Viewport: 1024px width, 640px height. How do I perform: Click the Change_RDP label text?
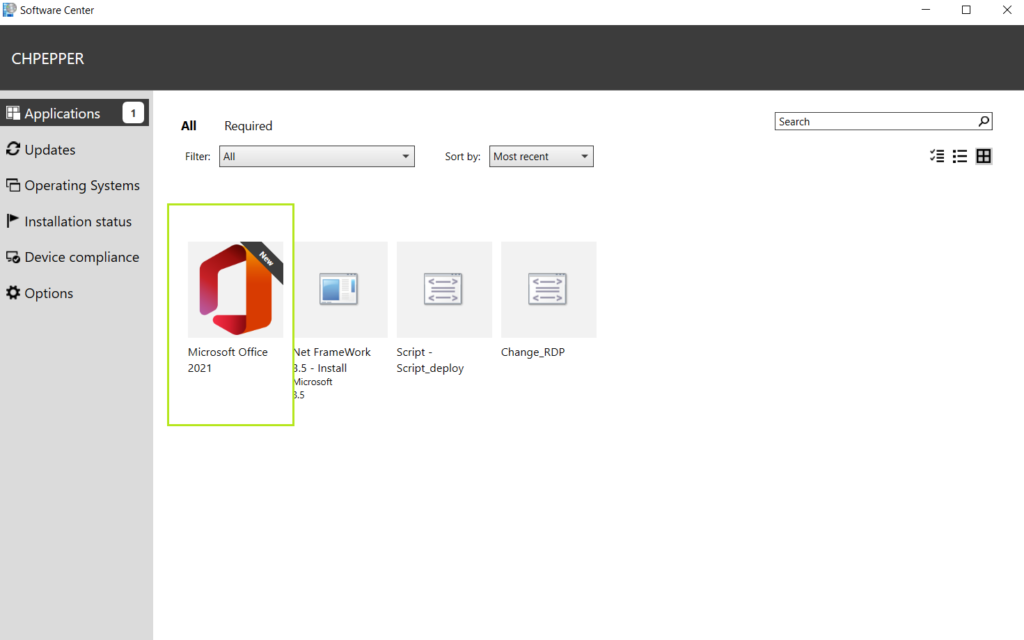pyautogui.click(x=533, y=352)
